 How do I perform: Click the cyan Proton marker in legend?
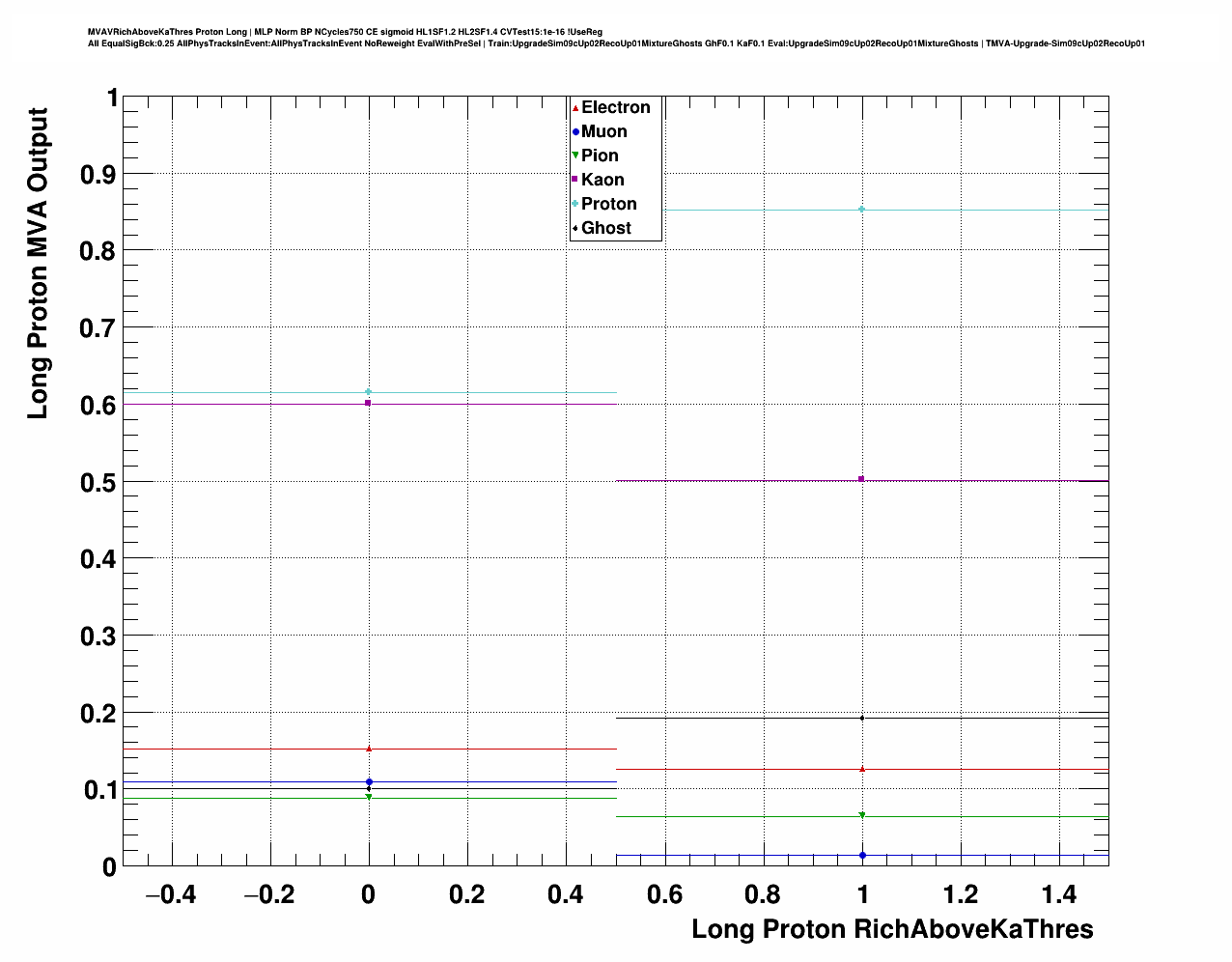[575, 204]
